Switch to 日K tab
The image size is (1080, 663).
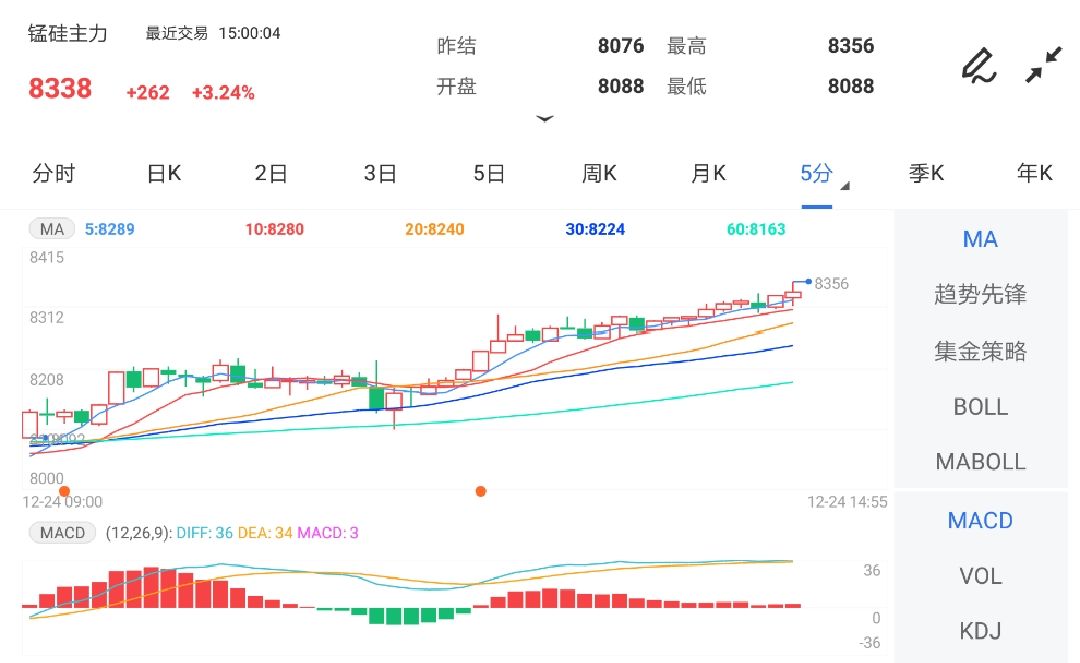coord(164,173)
